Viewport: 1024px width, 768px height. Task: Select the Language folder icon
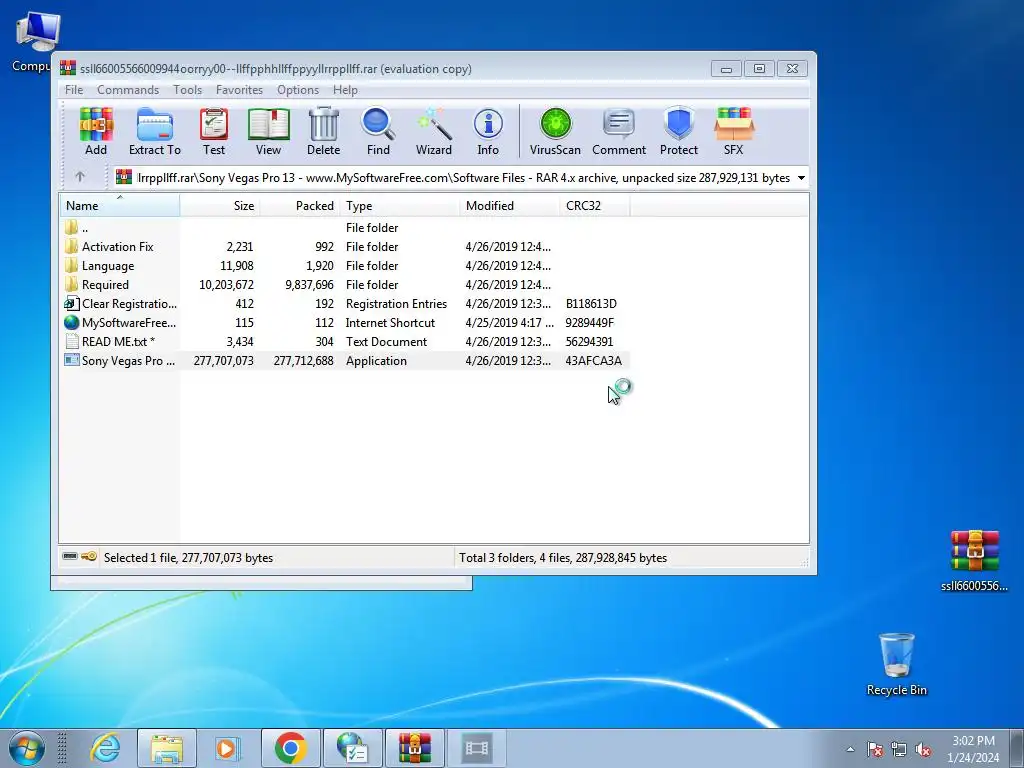point(71,265)
